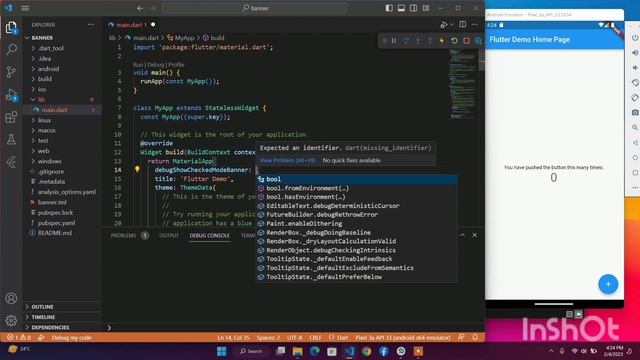Click emulator power button
640x360 pixels.
[635, 38]
